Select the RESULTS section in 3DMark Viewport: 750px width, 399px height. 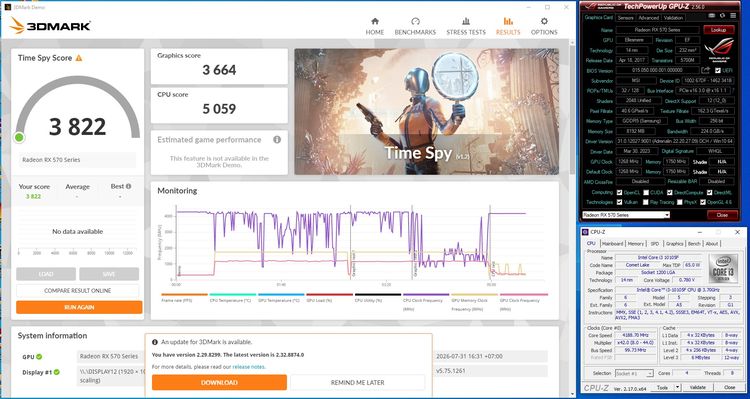[x=508, y=26]
